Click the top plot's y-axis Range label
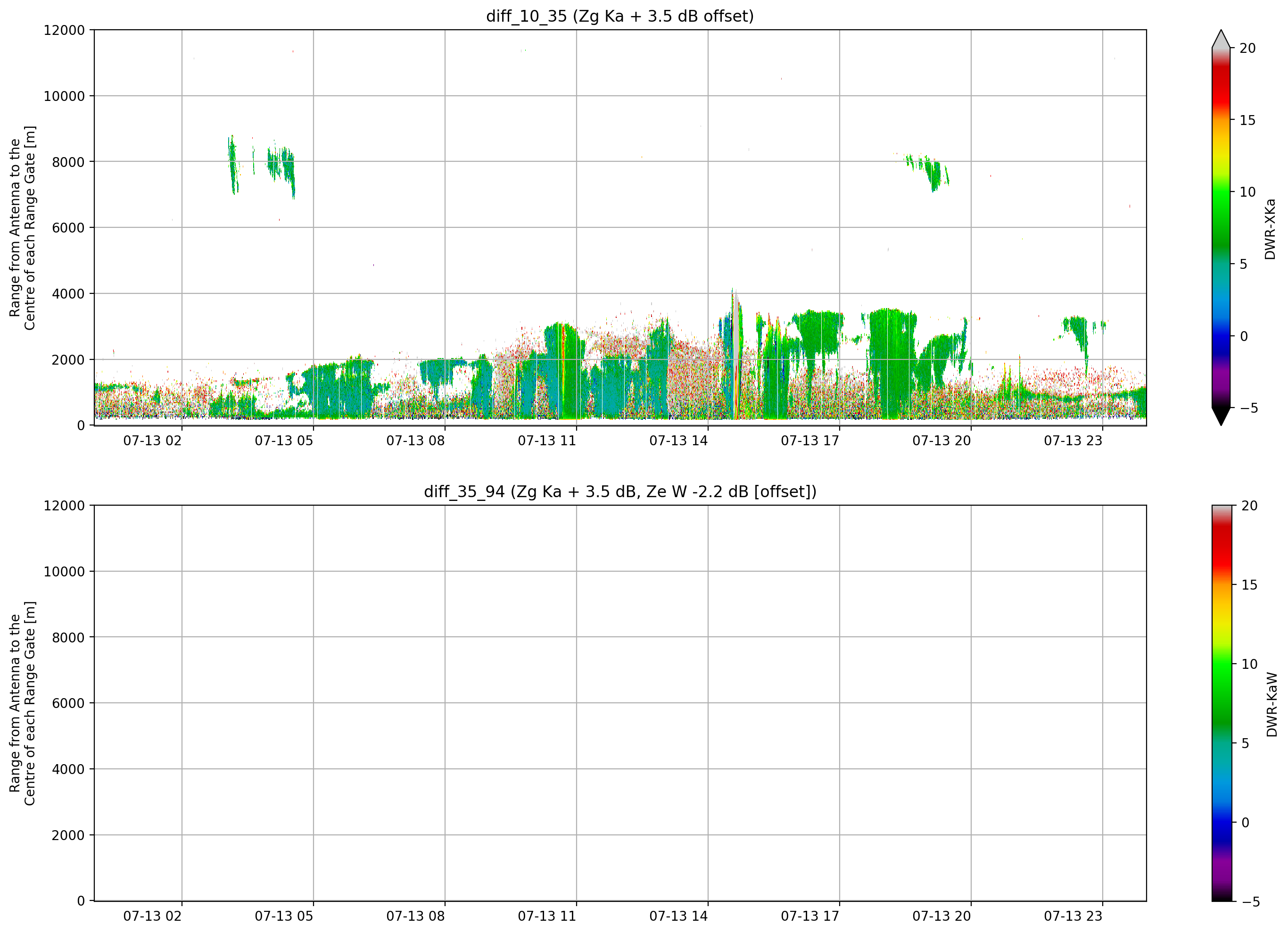Viewport: 1288px width, 933px height. click(22, 228)
